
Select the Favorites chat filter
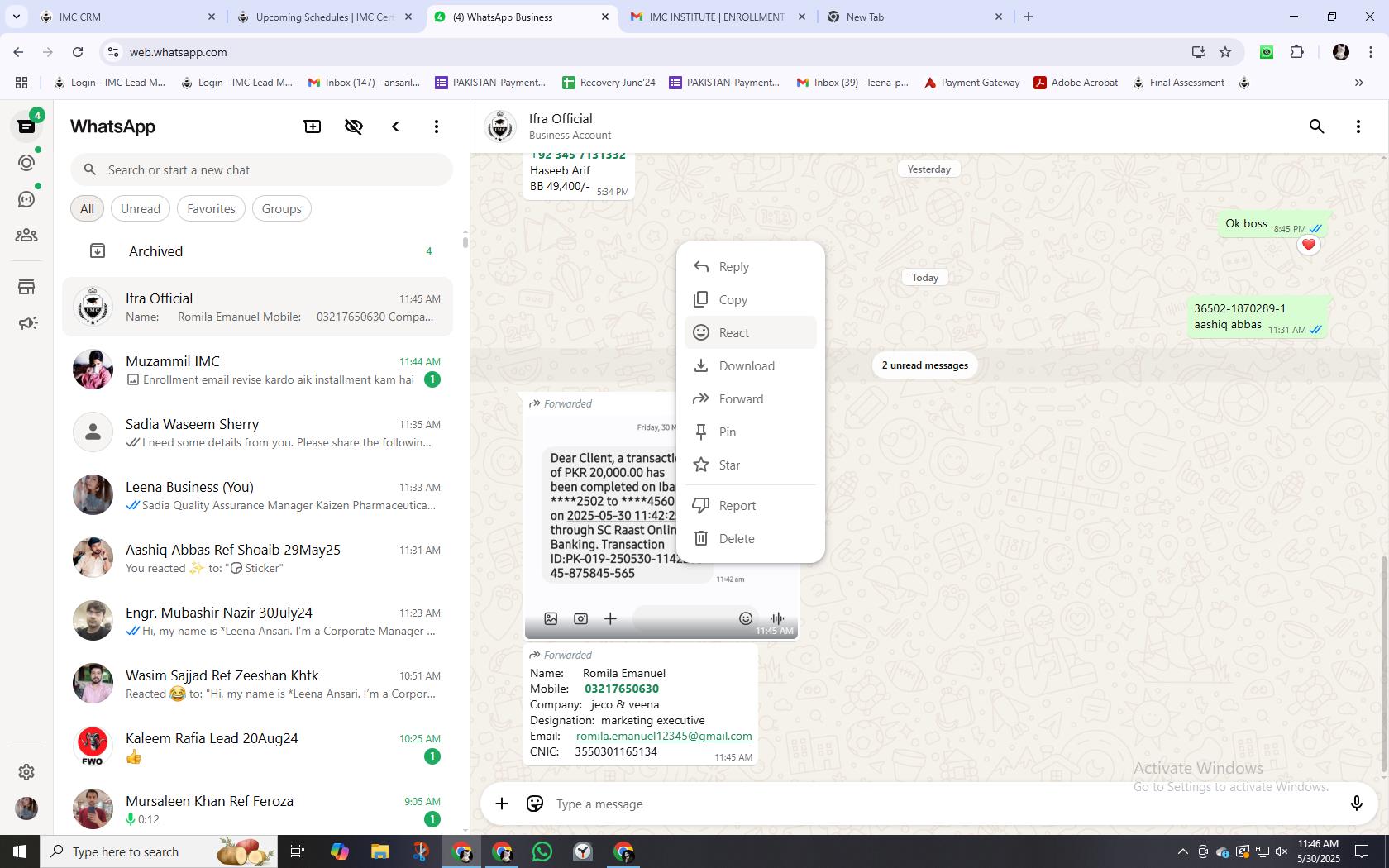point(211,209)
